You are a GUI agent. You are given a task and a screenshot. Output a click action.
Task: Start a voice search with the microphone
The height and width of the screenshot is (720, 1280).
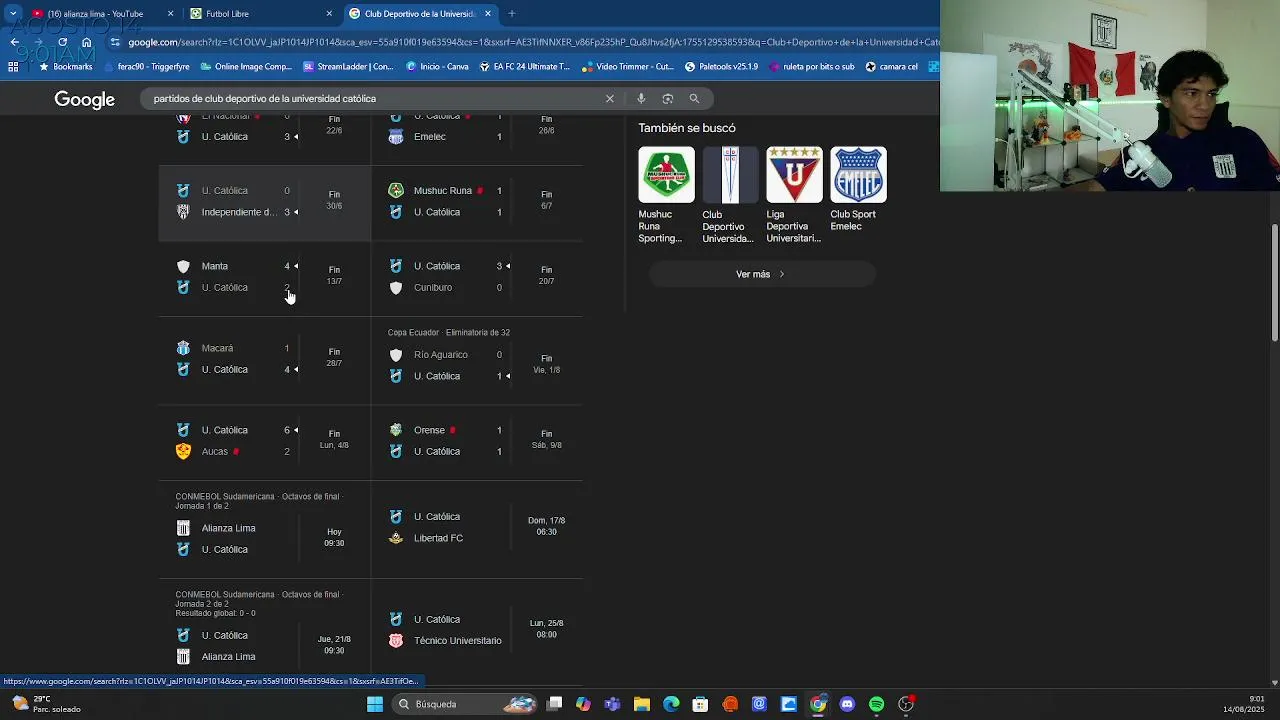[641, 99]
